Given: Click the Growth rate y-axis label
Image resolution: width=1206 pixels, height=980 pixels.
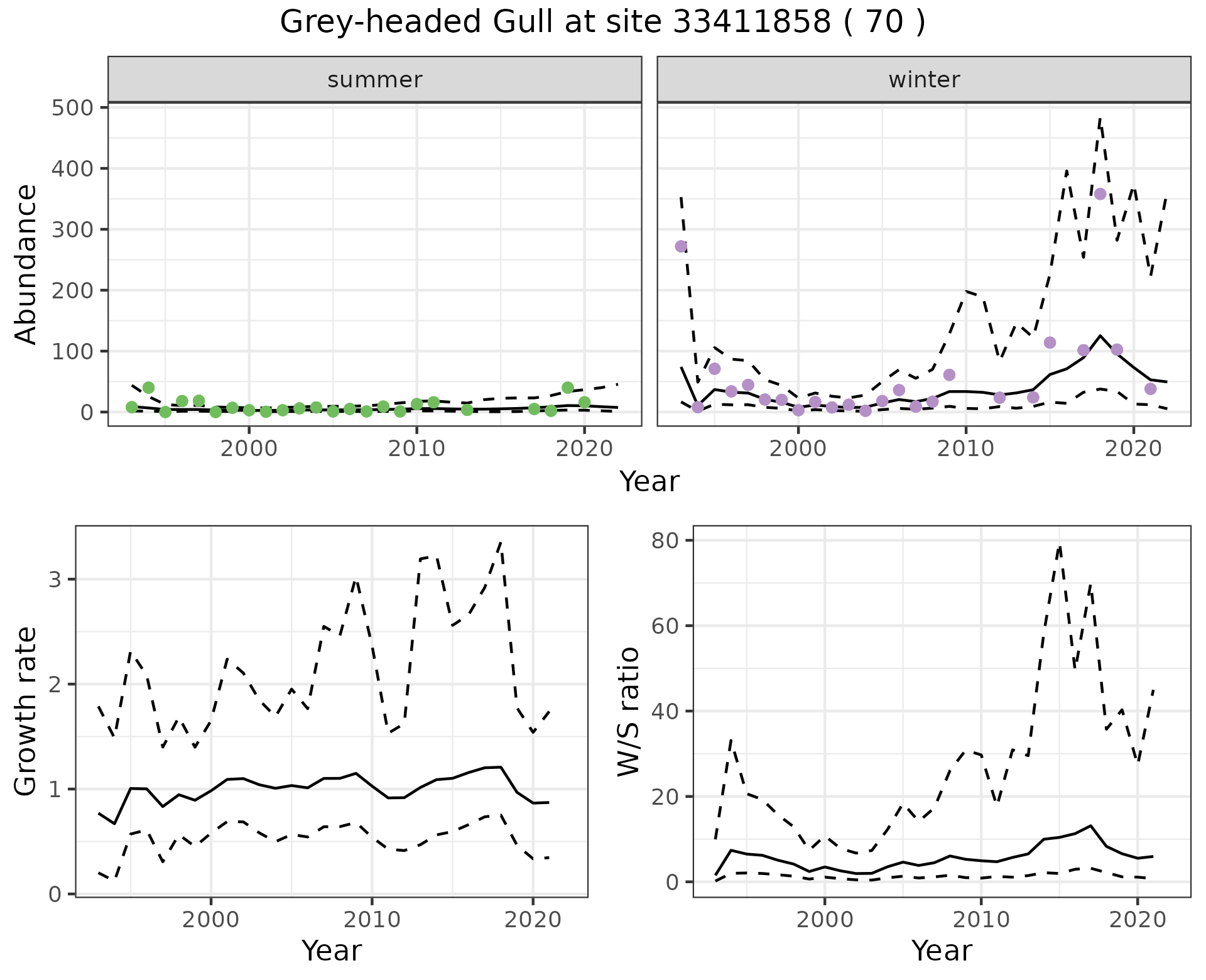Looking at the screenshot, I should pyautogui.click(x=26, y=711).
